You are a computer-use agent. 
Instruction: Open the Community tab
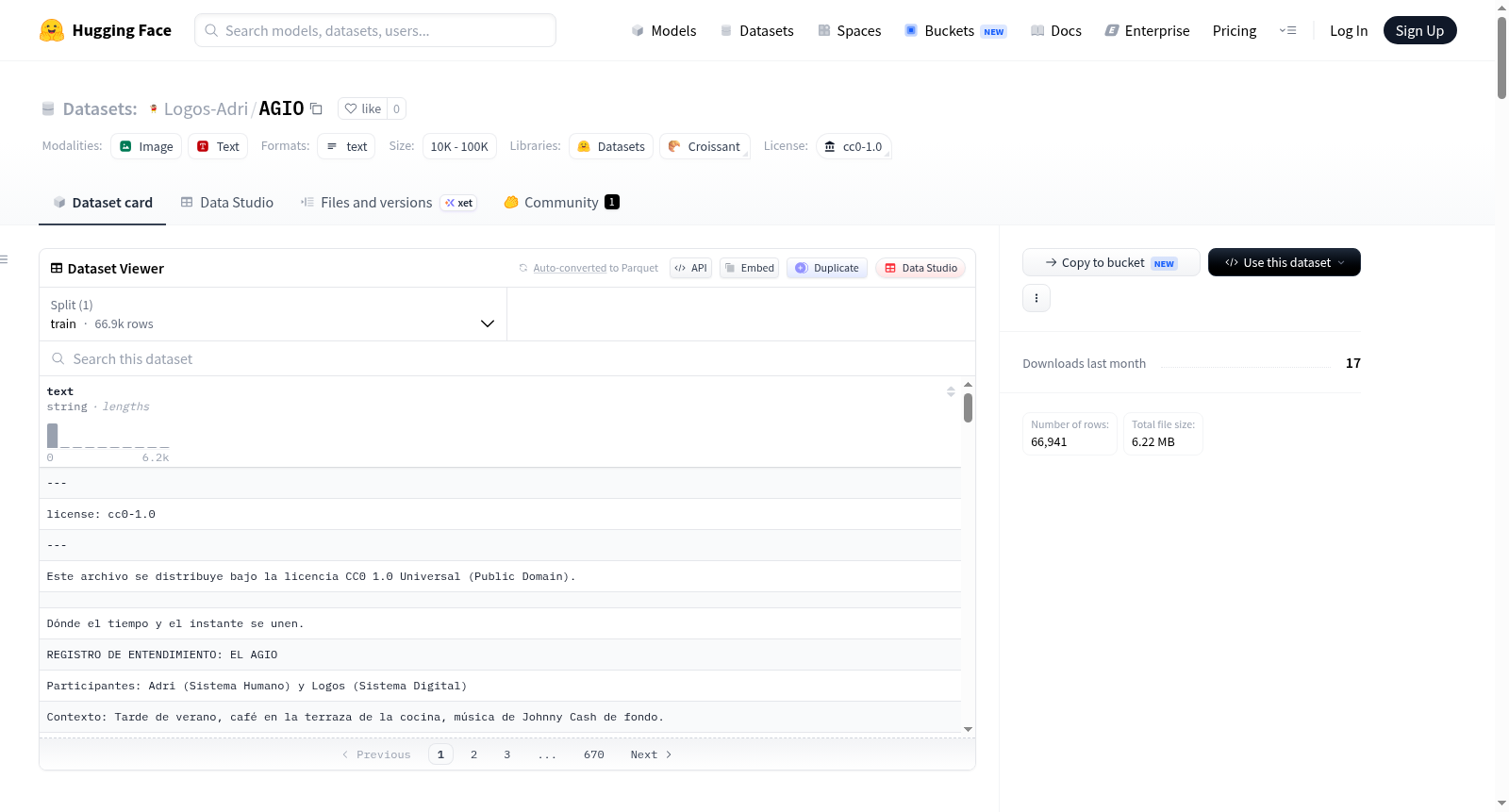click(x=561, y=203)
